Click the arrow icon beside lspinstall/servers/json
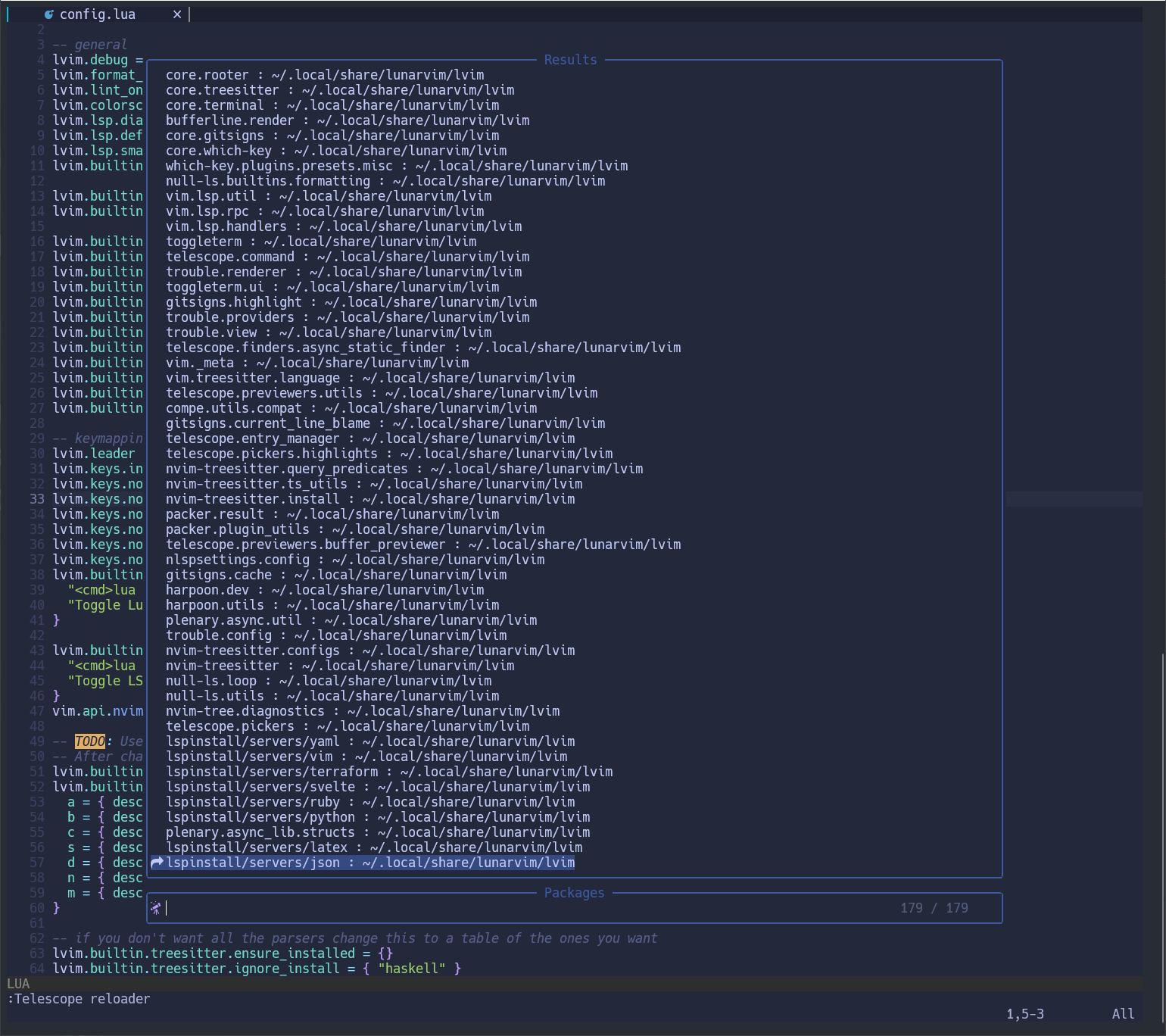 pyautogui.click(x=157, y=862)
